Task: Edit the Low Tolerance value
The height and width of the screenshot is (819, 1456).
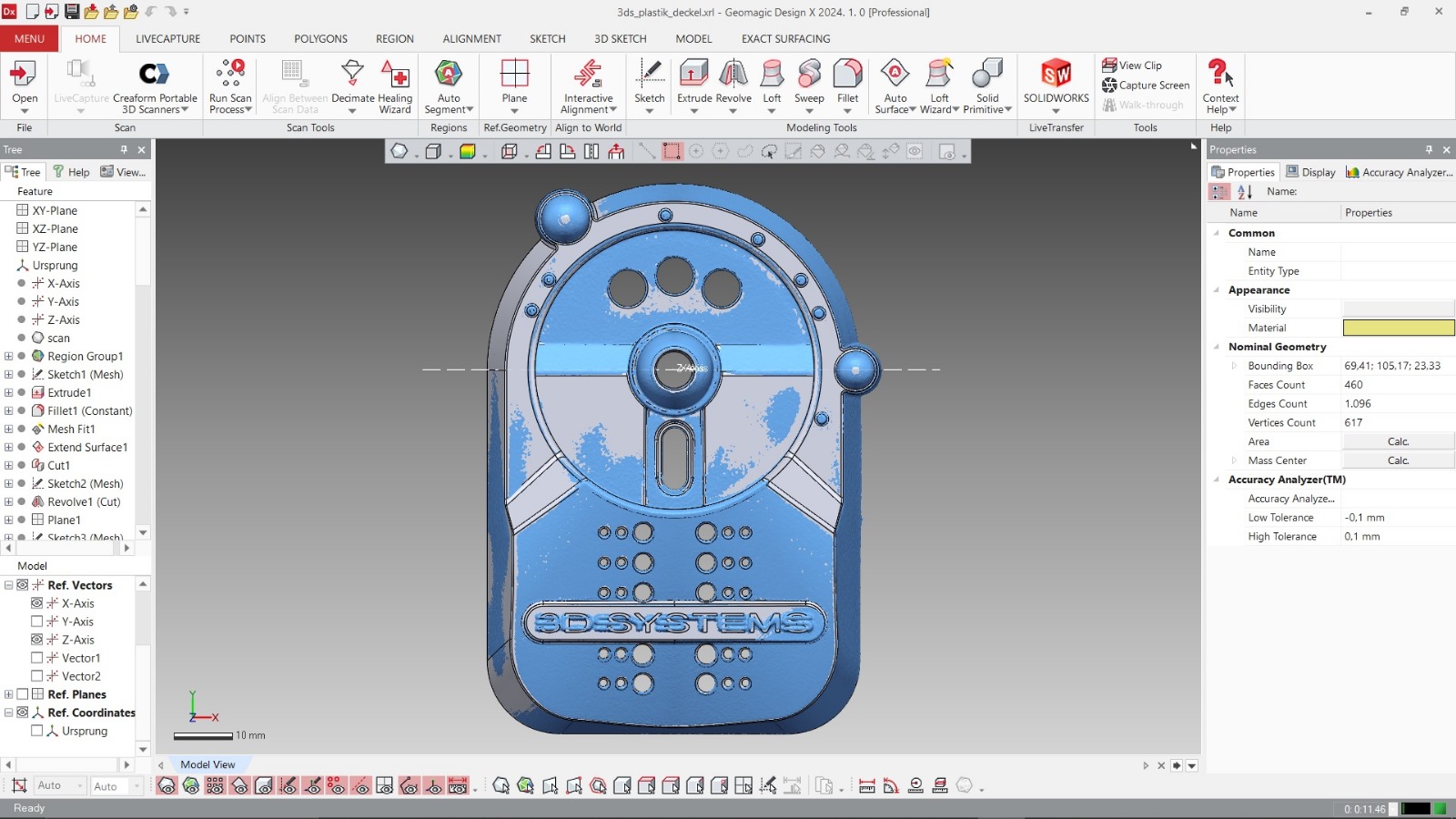Action: [1399, 518]
